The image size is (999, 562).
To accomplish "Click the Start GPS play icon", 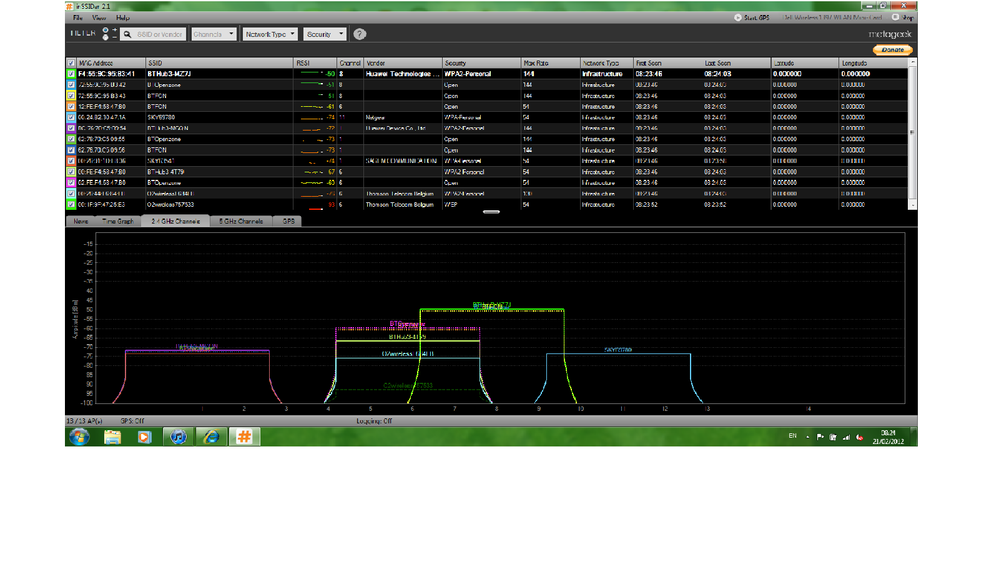I will tap(738, 18).
